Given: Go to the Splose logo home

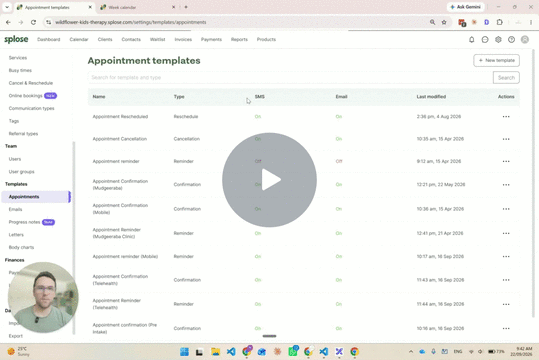Looking at the screenshot, I should pyautogui.click(x=16, y=40).
